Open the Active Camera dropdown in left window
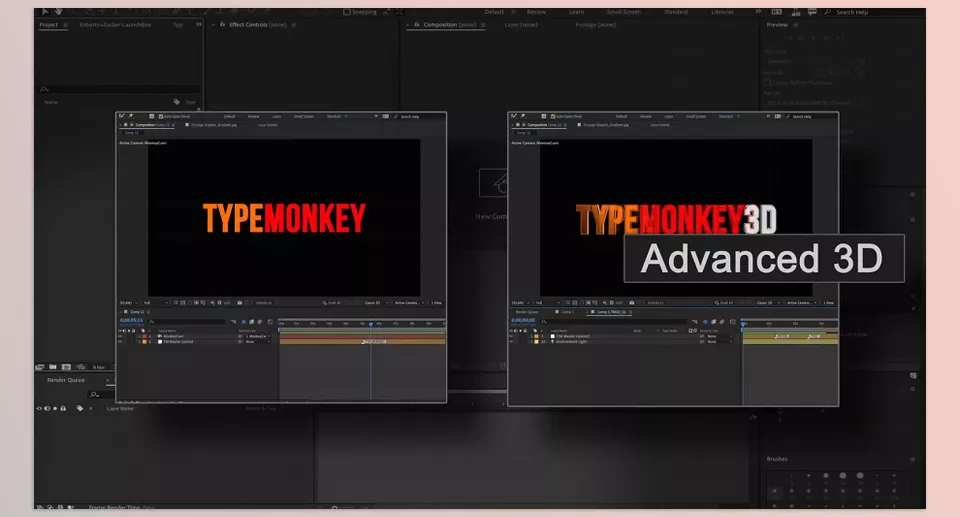The image size is (960, 517). coord(409,303)
